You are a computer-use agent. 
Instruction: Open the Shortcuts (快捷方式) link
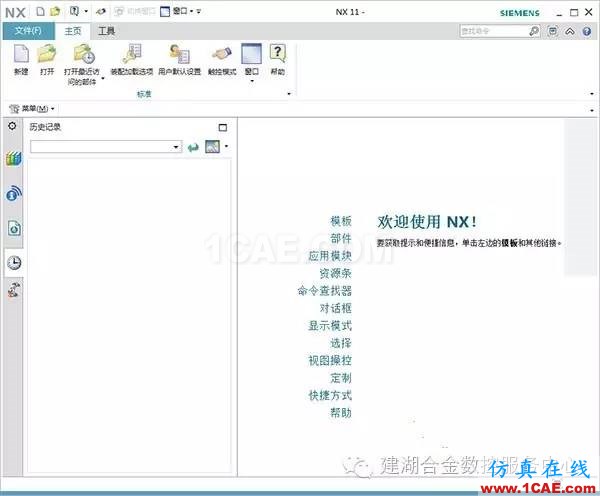(x=330, y=395)
